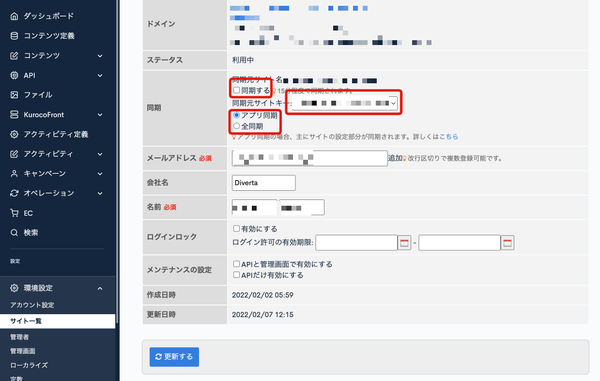600x381 pixels.
Task: Click the 検索 magnifier icon
Action: point(14,233)
